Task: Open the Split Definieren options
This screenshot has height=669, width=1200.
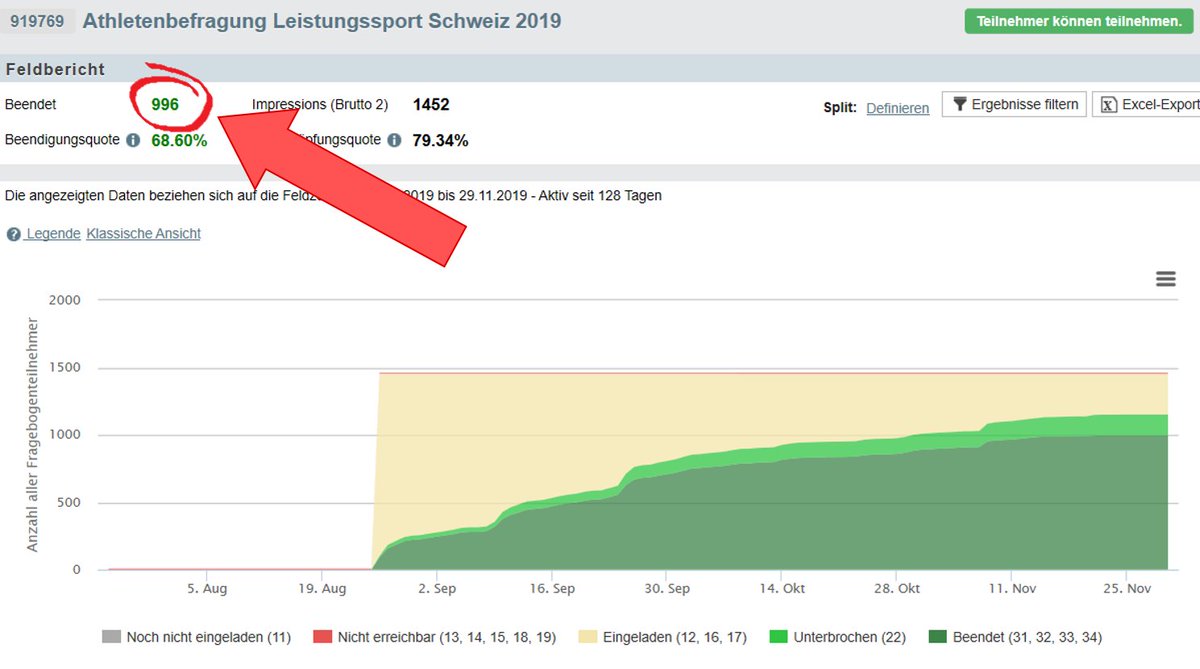Action: coord(897,108)
